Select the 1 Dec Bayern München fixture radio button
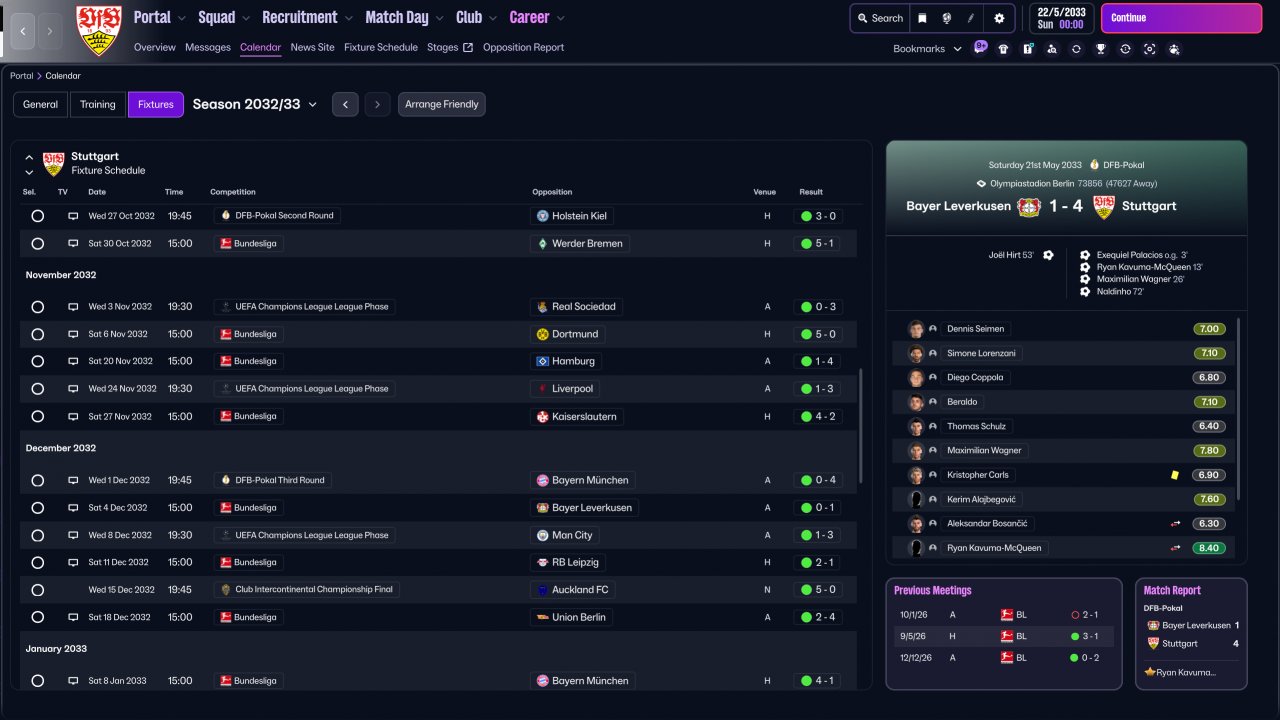Image resolution: width=1280 pixels, height=720 pixels. tap(37, 481)
